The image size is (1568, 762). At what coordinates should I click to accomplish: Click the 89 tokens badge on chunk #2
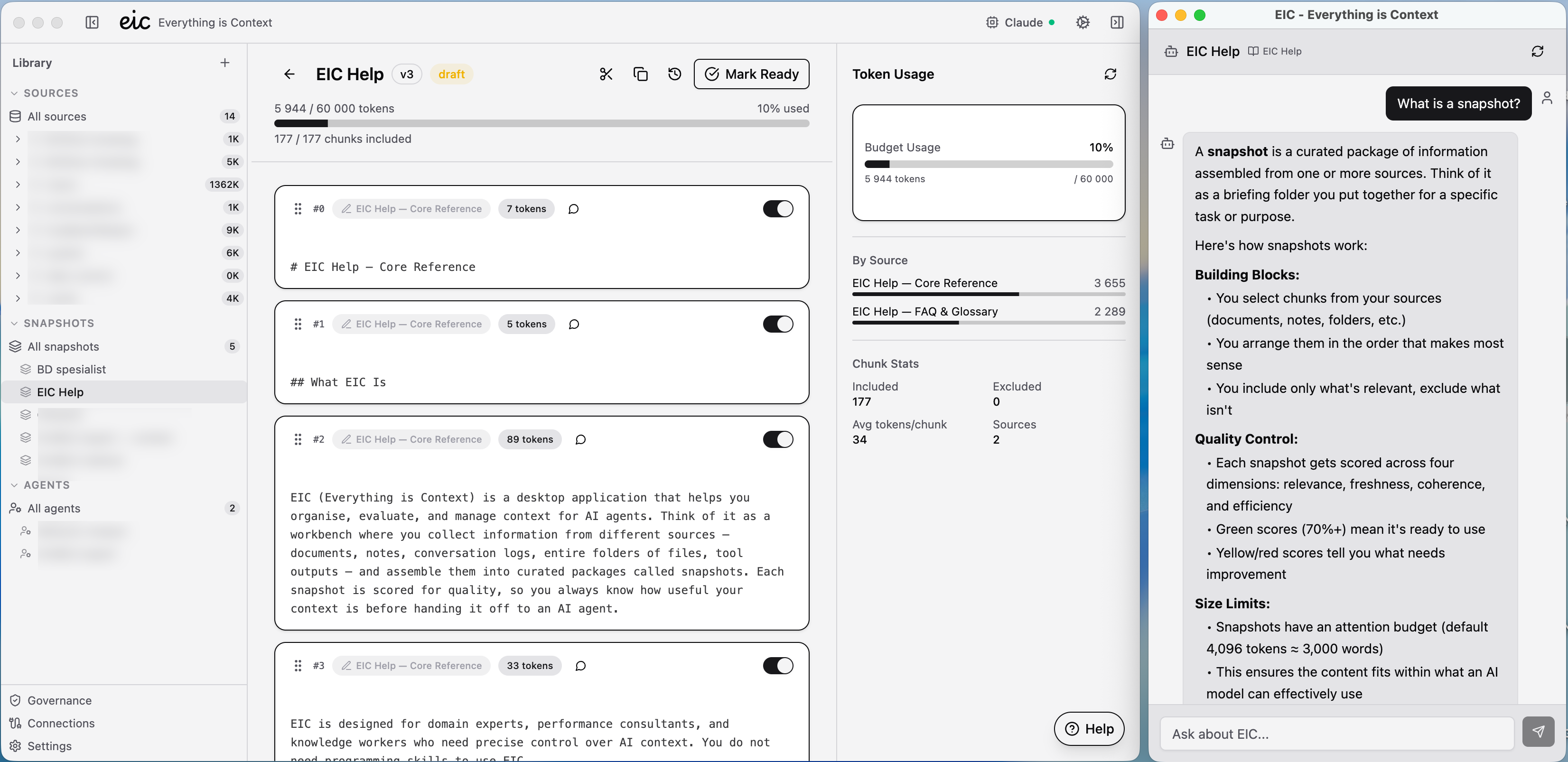pos(530,439)
